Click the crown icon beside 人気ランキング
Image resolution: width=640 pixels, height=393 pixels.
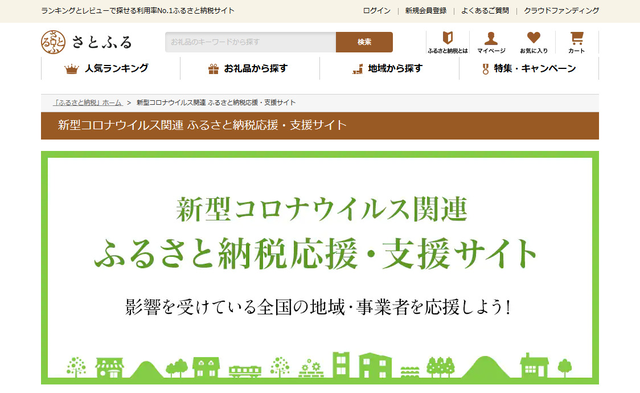71,69
